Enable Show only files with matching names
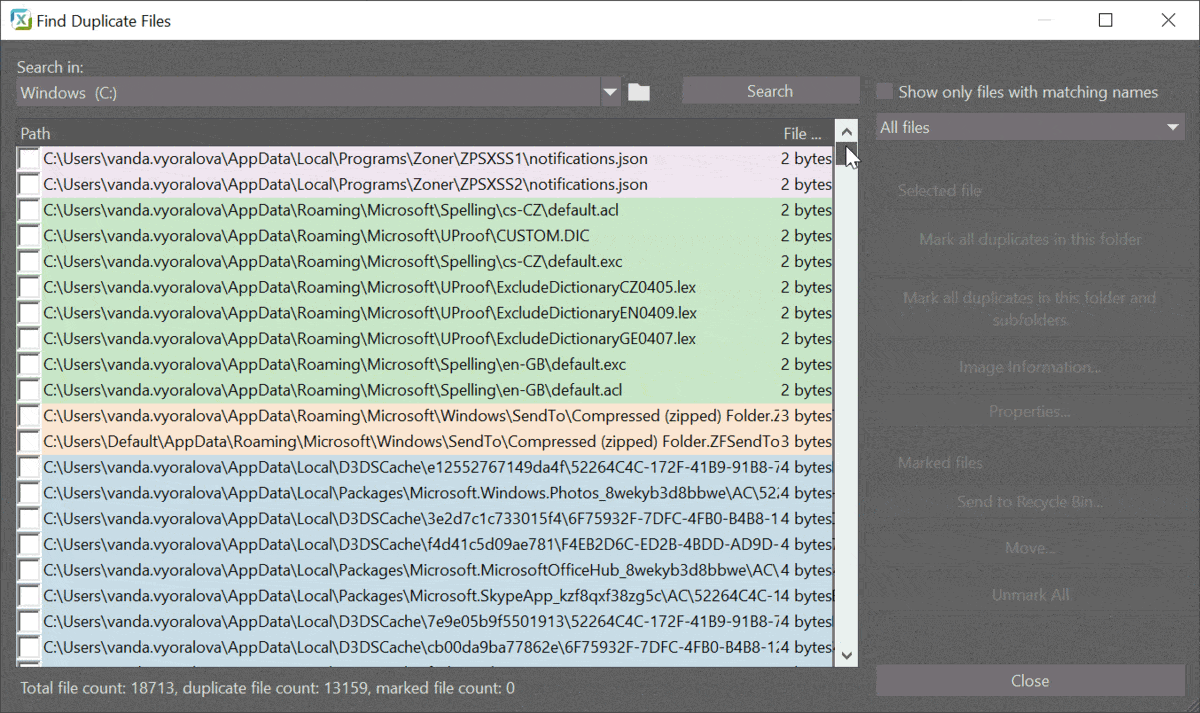 (x=884, y=90)
